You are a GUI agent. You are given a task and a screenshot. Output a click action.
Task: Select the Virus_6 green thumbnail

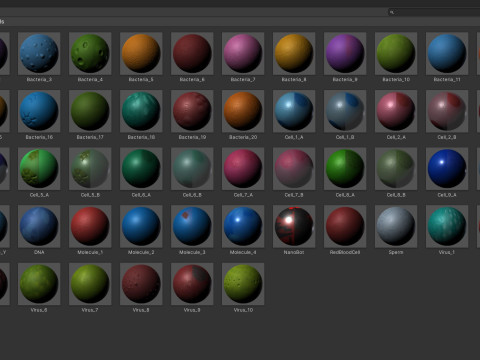click(x=39, y=284)
